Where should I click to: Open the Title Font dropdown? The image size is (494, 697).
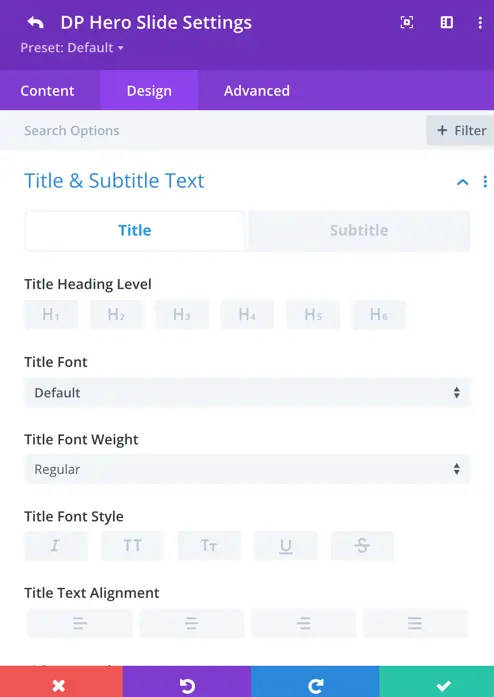point(247,393)
